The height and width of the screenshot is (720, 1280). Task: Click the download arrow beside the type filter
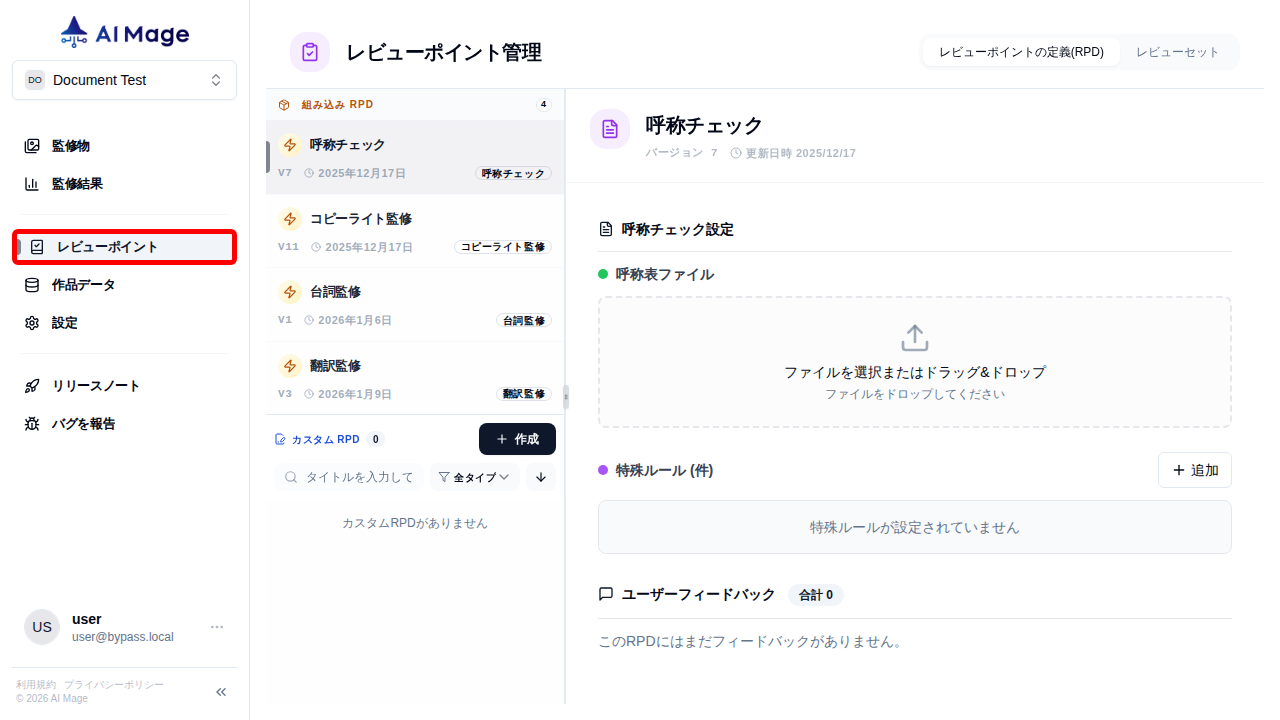540,477
